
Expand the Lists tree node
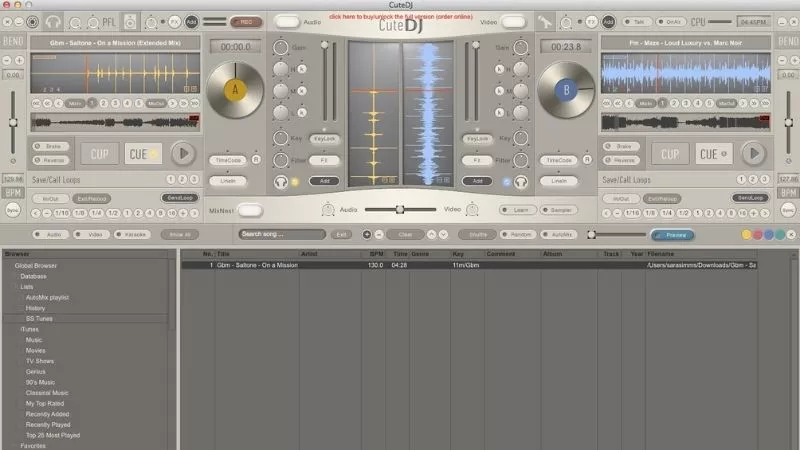click(x=27, y=287)
